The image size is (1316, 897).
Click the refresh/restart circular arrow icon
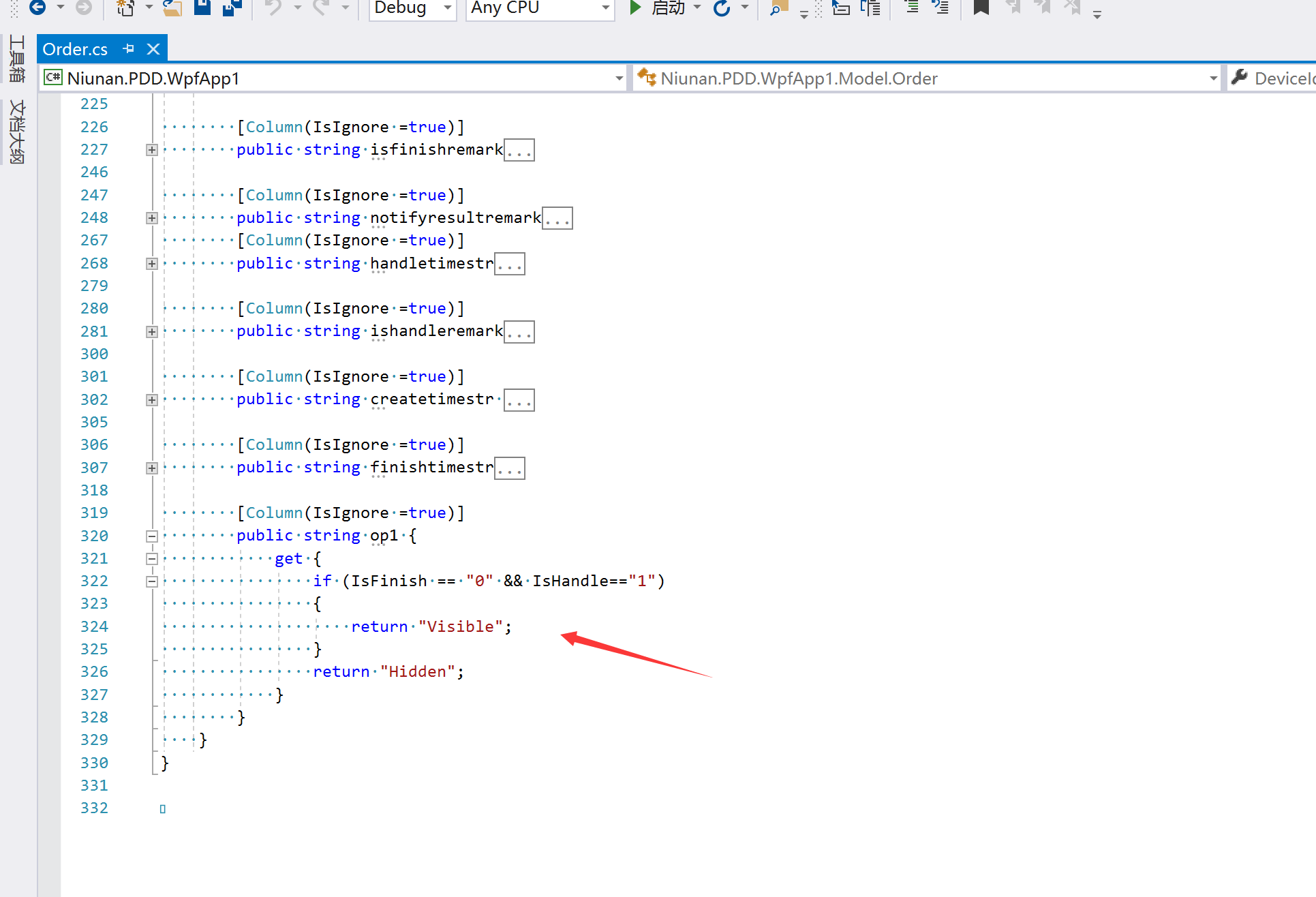click(x=722, y=7)
